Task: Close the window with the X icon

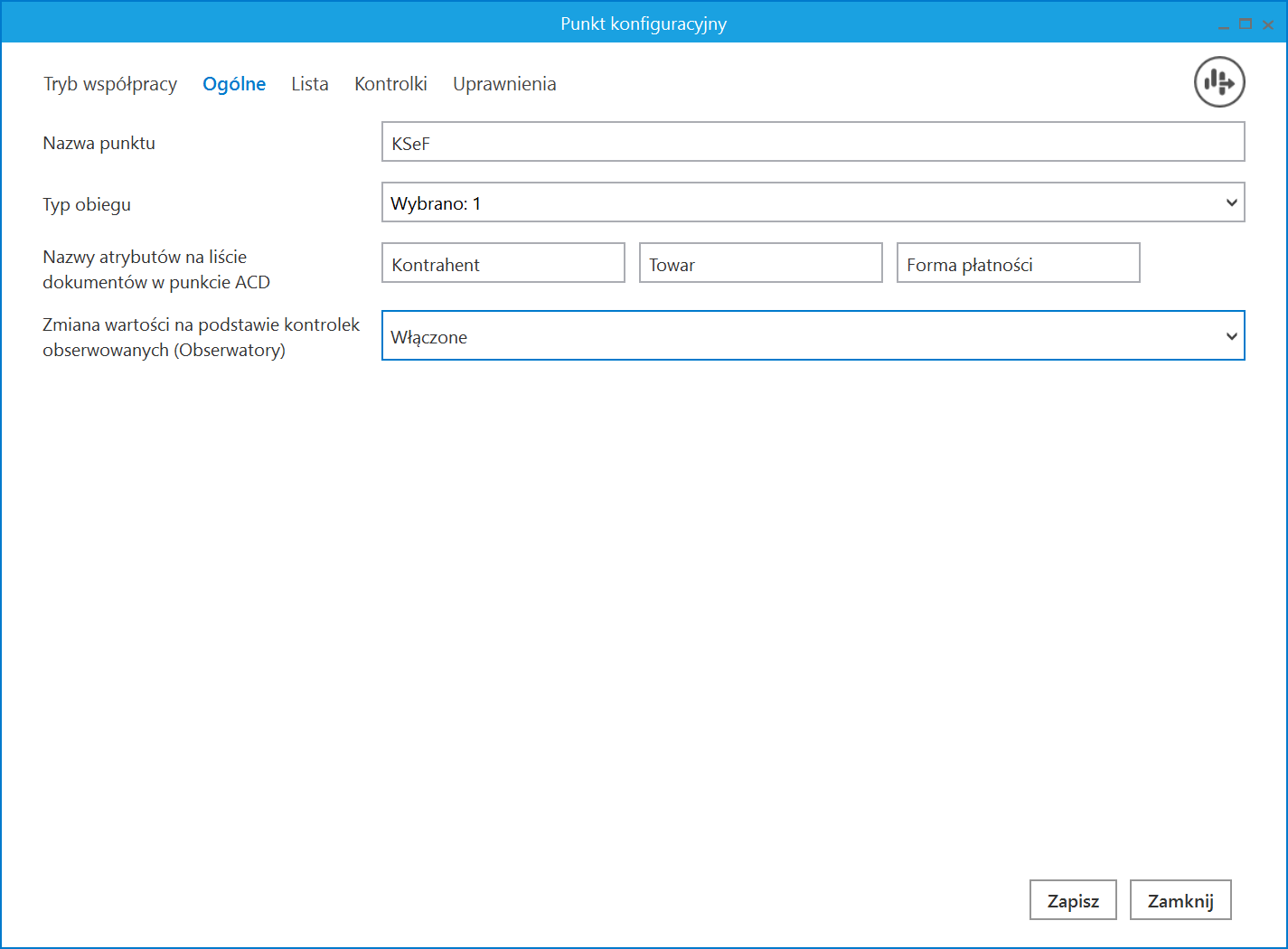Action: click(x=1268, y=24)
